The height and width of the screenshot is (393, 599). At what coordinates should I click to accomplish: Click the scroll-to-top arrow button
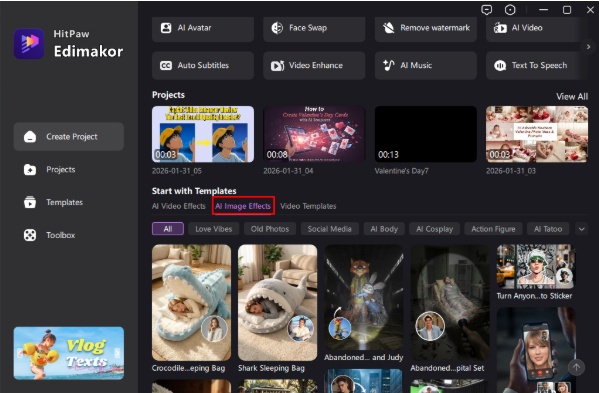pyautogui.click(x=576, y=367)
